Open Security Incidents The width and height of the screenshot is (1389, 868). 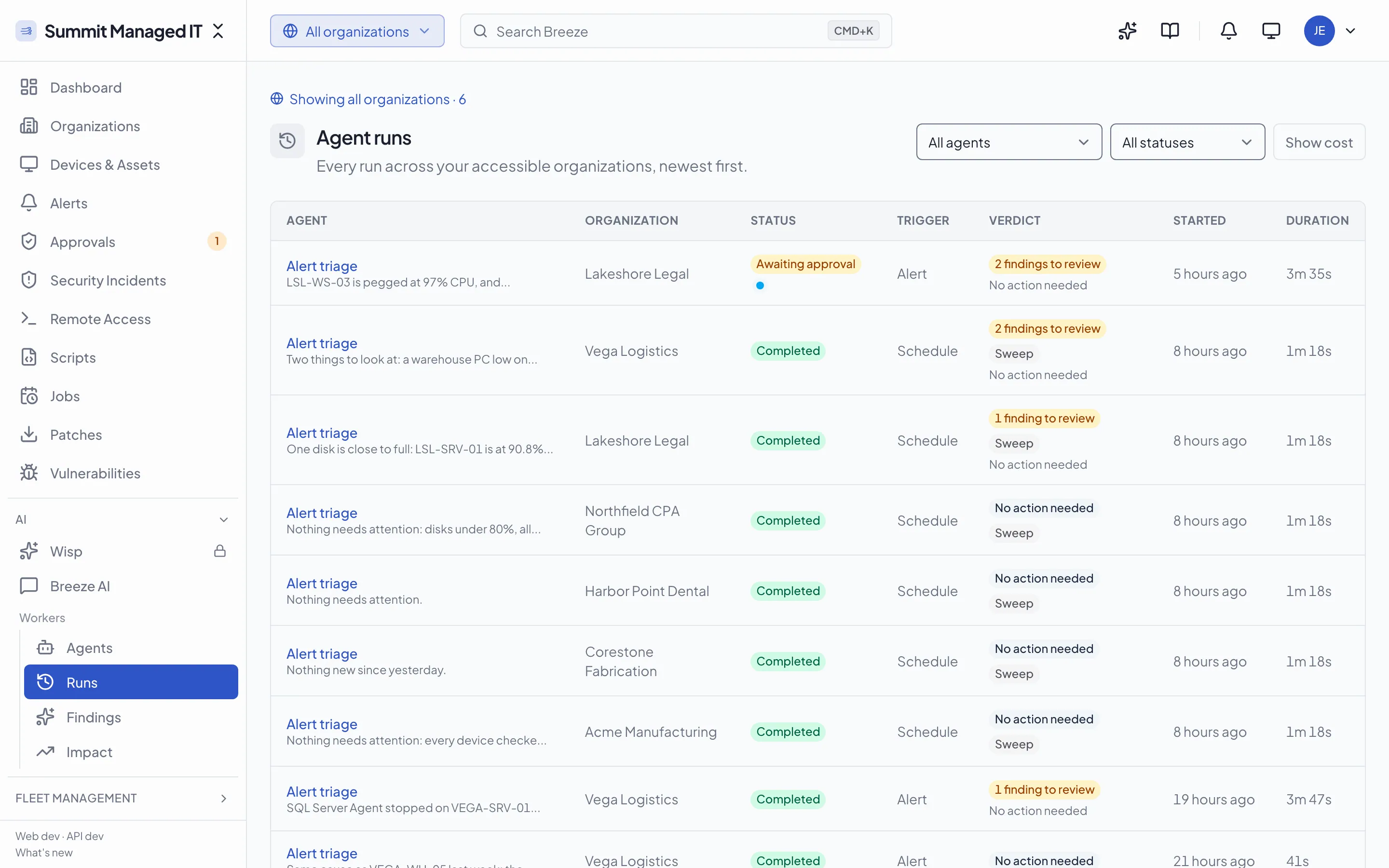click(123, 280)
